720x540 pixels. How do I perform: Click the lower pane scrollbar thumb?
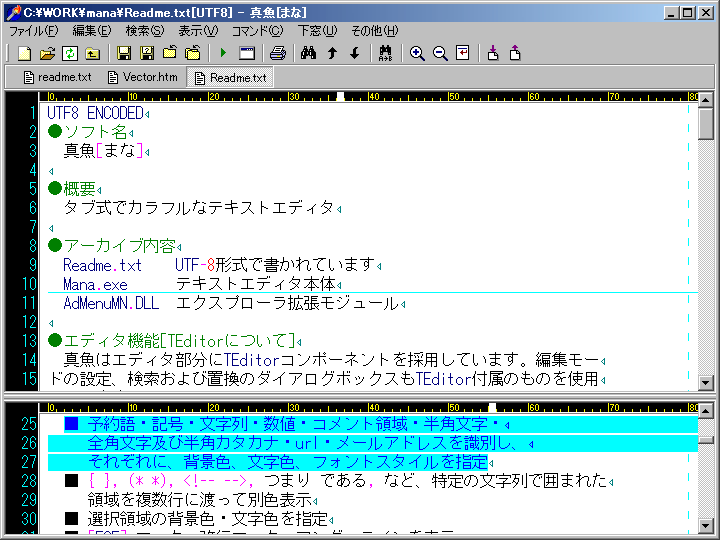(705, 440)
